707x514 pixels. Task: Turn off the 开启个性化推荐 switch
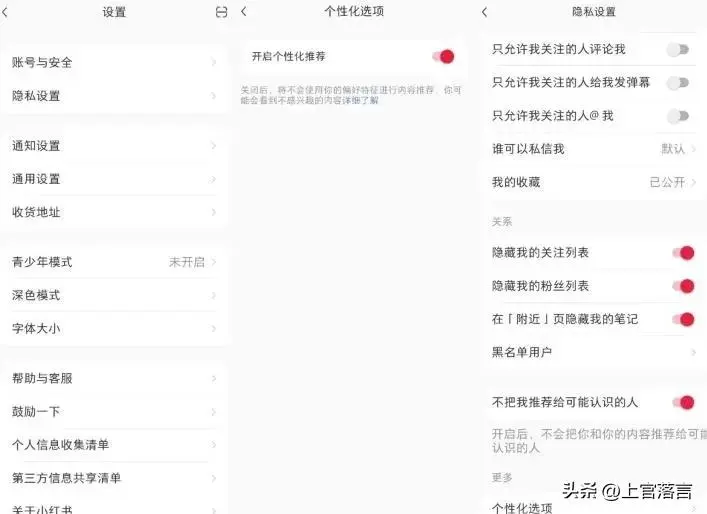443,57
